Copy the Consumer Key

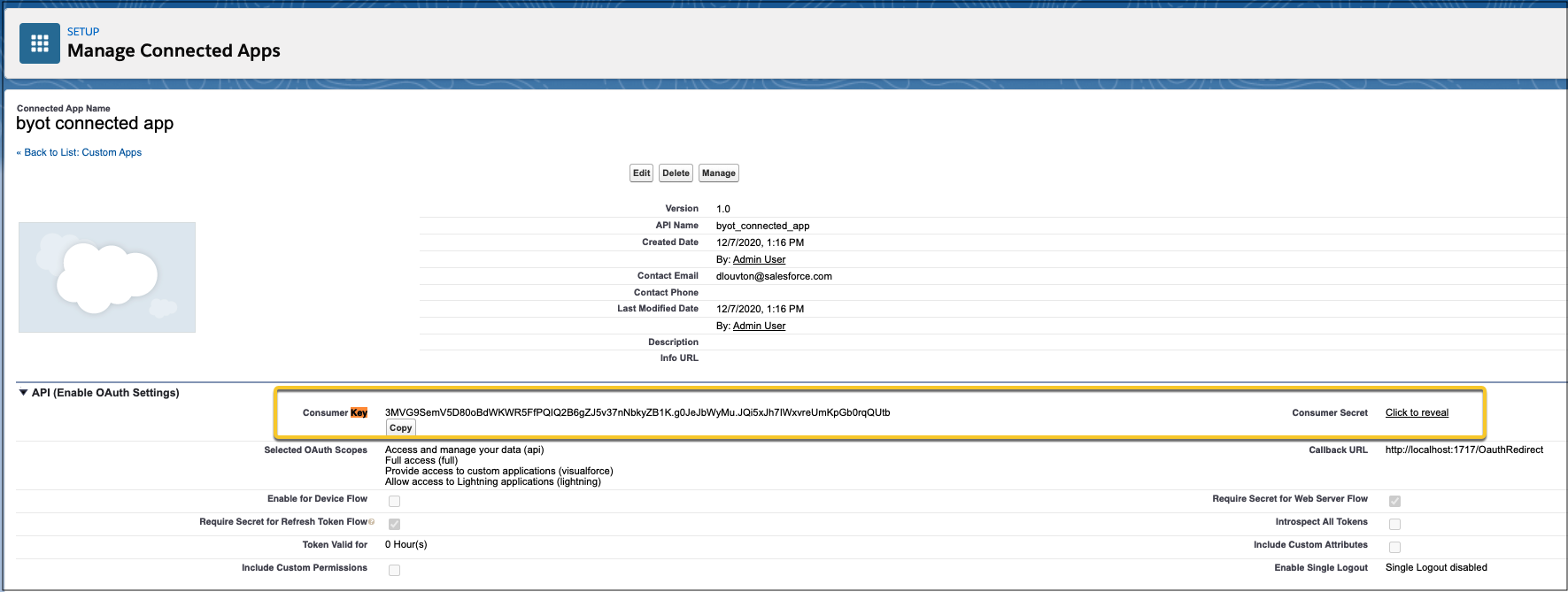click(400, 428)
